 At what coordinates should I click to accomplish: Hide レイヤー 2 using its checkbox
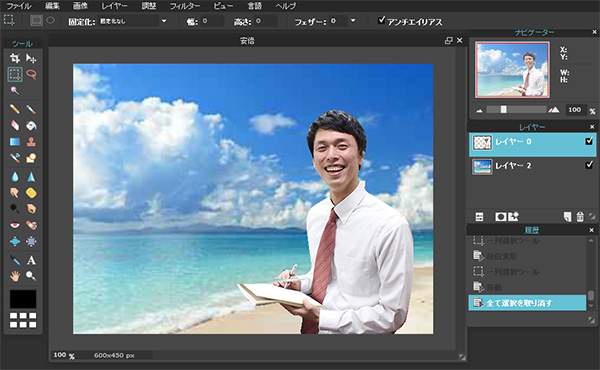[589, 165]
